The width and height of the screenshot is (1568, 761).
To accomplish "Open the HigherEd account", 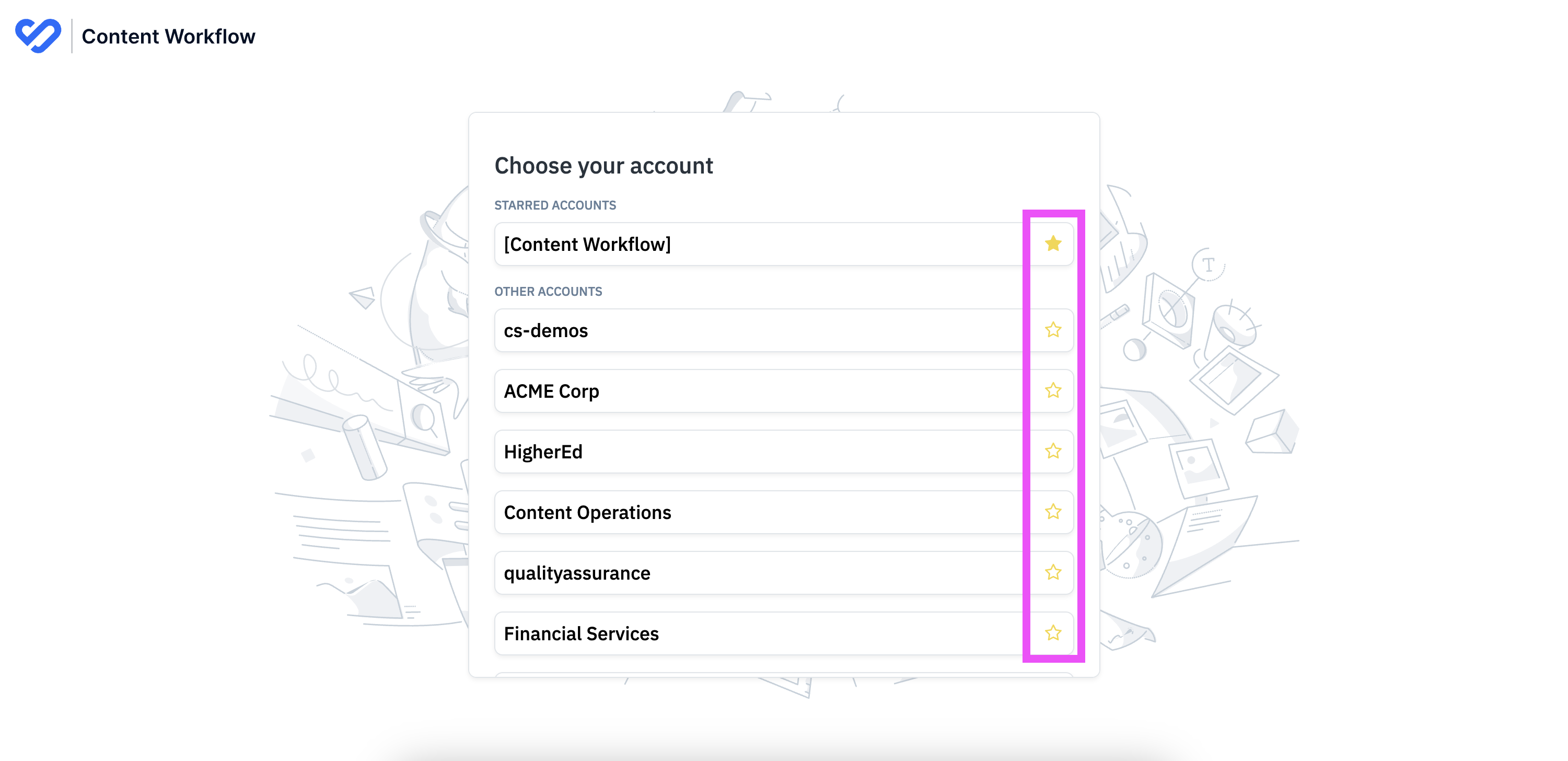I will (730, 451).
